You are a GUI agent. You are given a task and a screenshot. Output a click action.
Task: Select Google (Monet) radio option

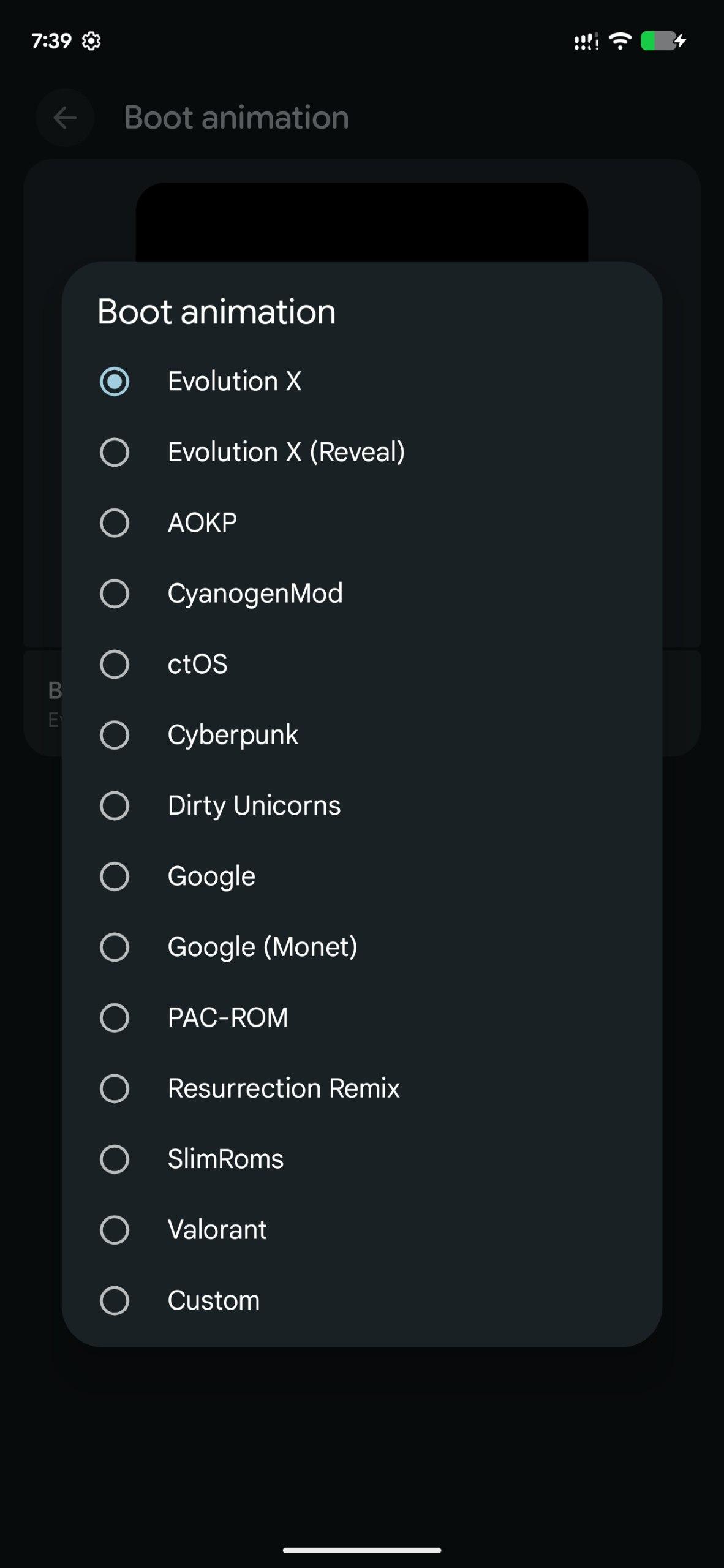tap(115, 947)
